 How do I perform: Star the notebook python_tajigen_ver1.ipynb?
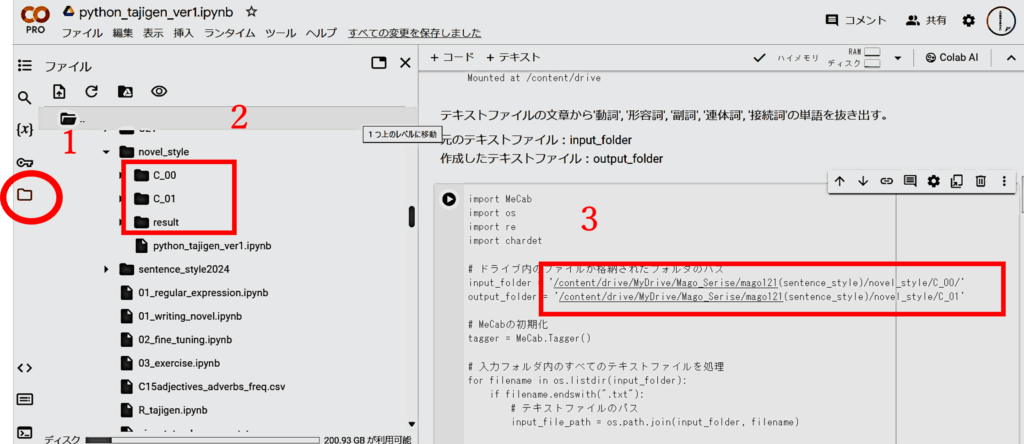(251, 11)
